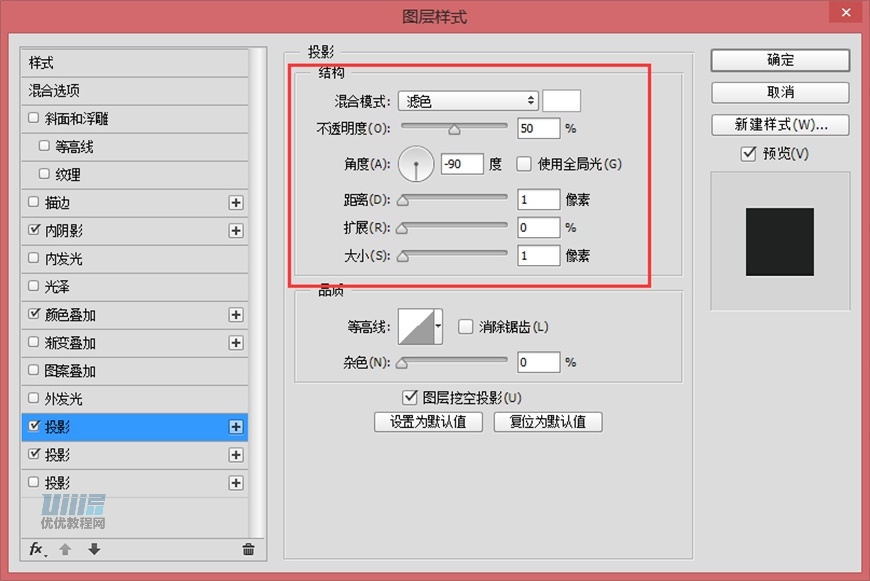Select the 外发光 style row
Image resolution: width=870 pixels, height=581 pixels.
pyautogui.click(x=134, y=398)
